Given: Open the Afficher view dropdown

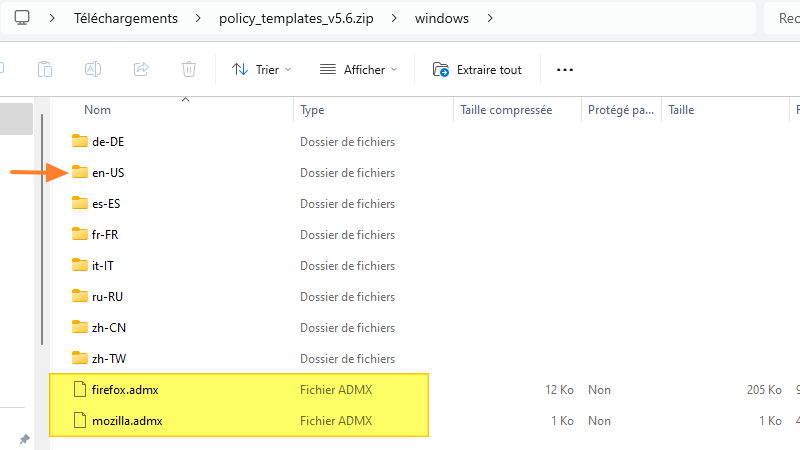Looking at the screenshot, I should (x=358, y=69).
